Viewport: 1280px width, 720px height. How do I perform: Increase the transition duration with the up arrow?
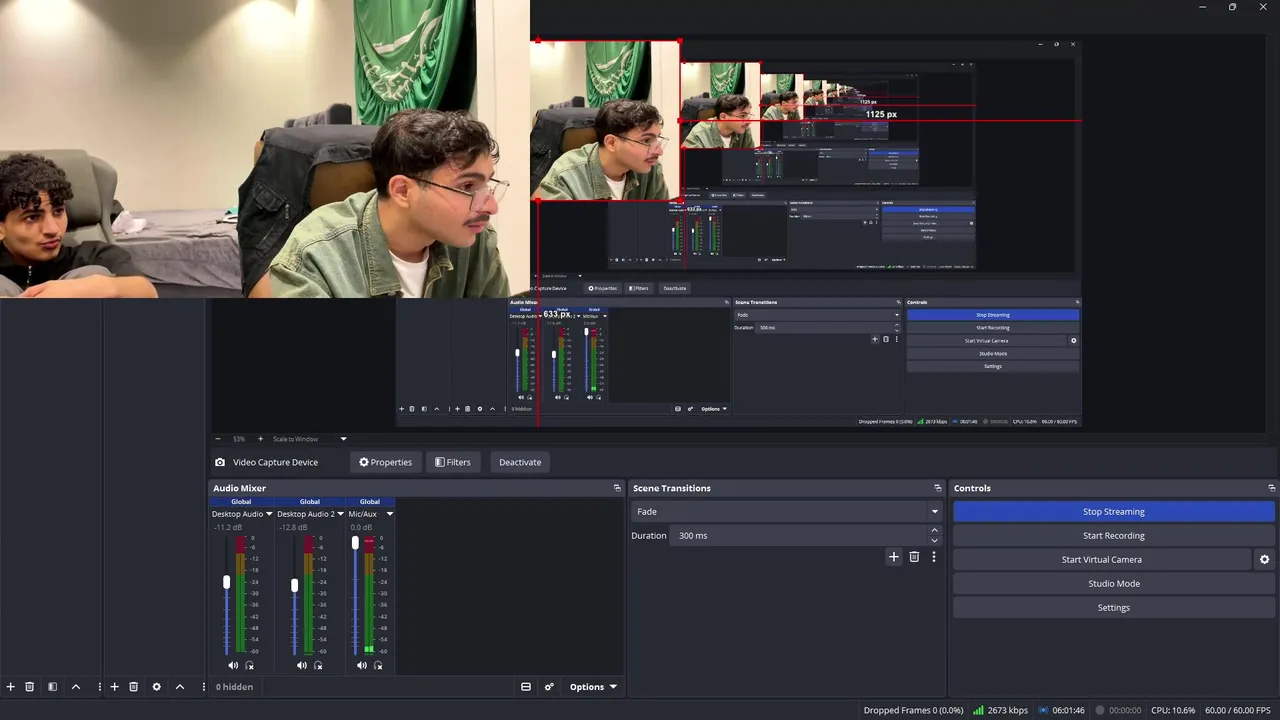935,531
